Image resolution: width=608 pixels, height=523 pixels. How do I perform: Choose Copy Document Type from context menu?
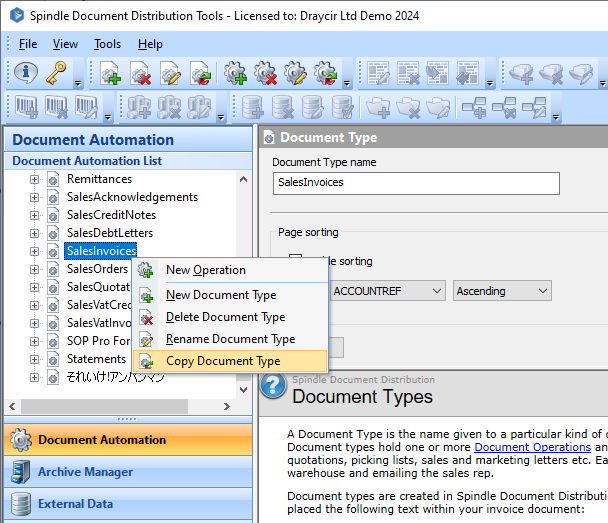[222, 361]
